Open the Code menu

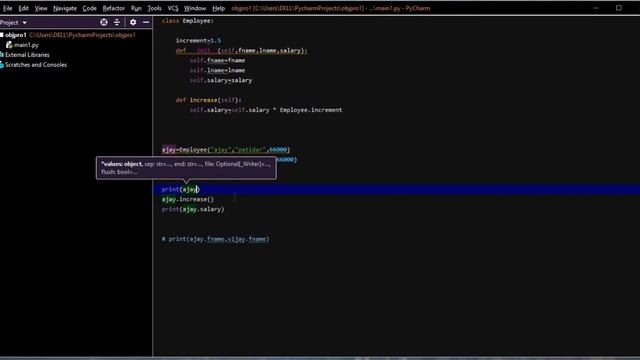click(x=89, y=8)
